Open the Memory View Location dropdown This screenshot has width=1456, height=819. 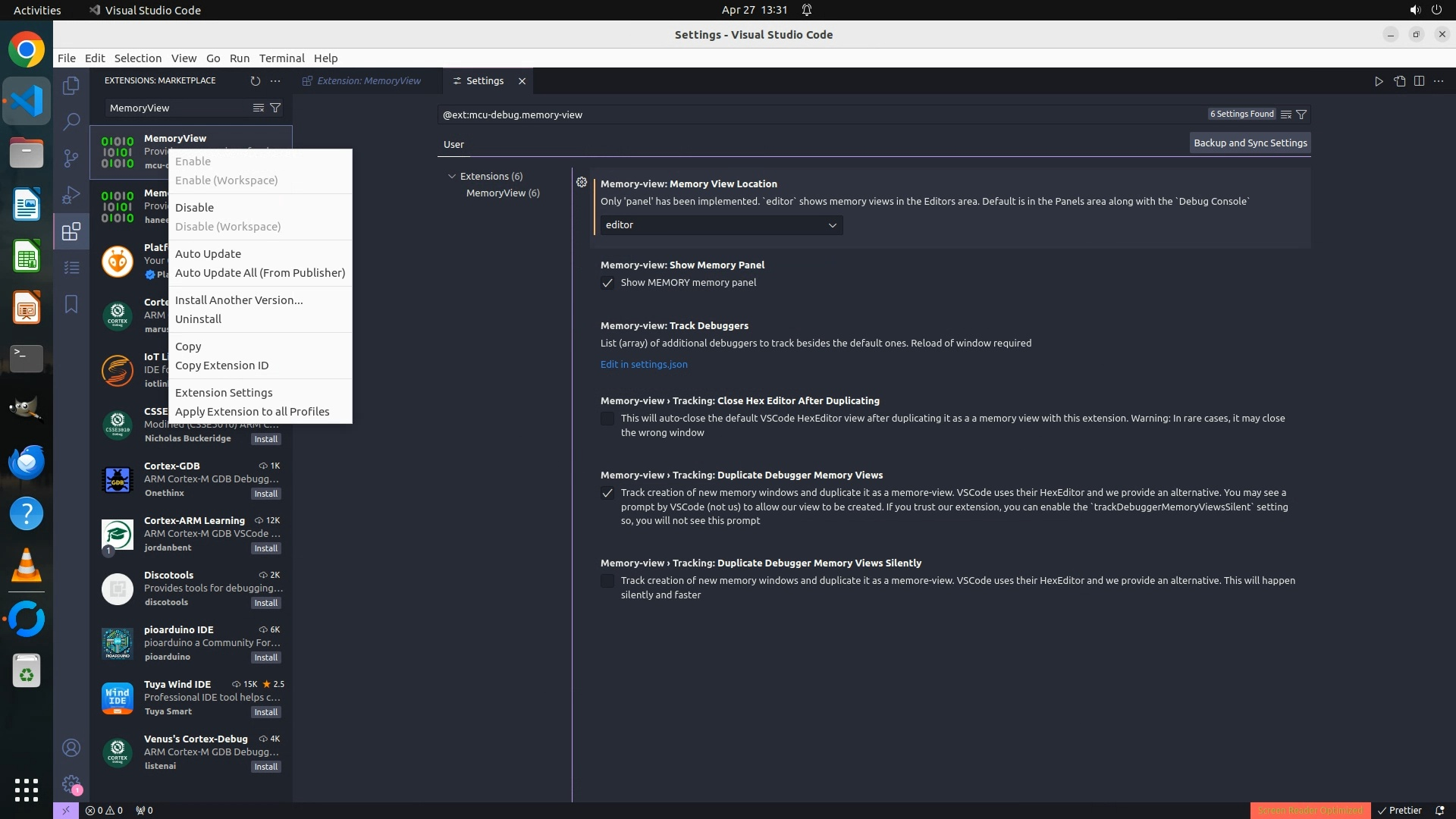720,225
